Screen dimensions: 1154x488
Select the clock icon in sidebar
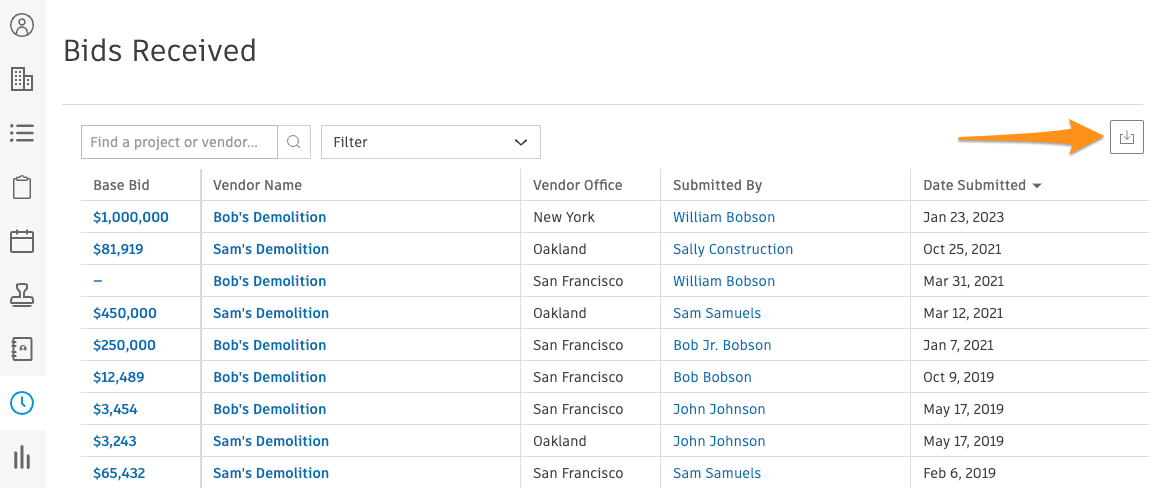(x=22, y=403)
